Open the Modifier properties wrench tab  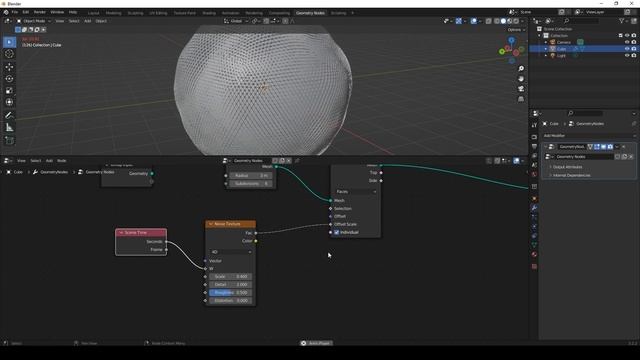pyautogui.click(x=534, y=208)
